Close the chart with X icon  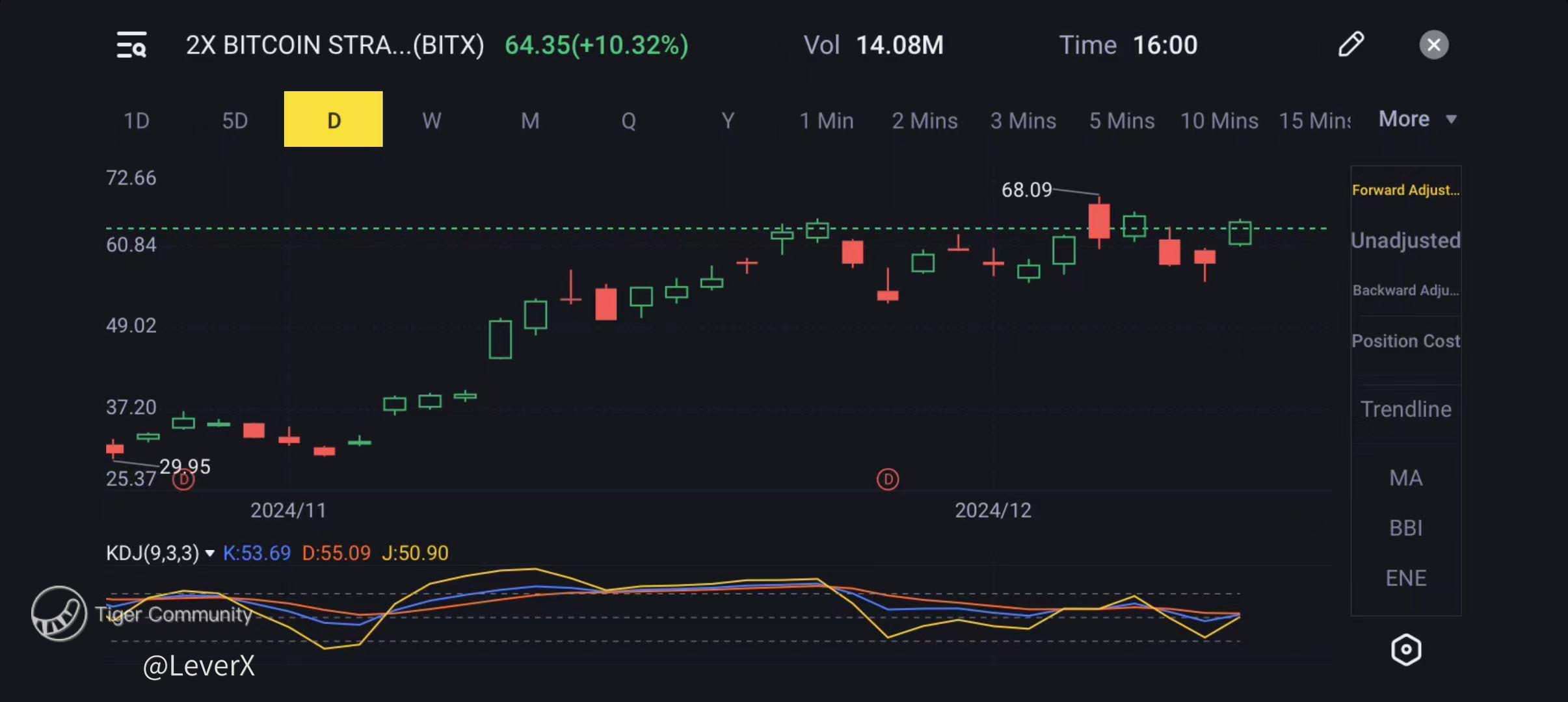click(1433, 45)
